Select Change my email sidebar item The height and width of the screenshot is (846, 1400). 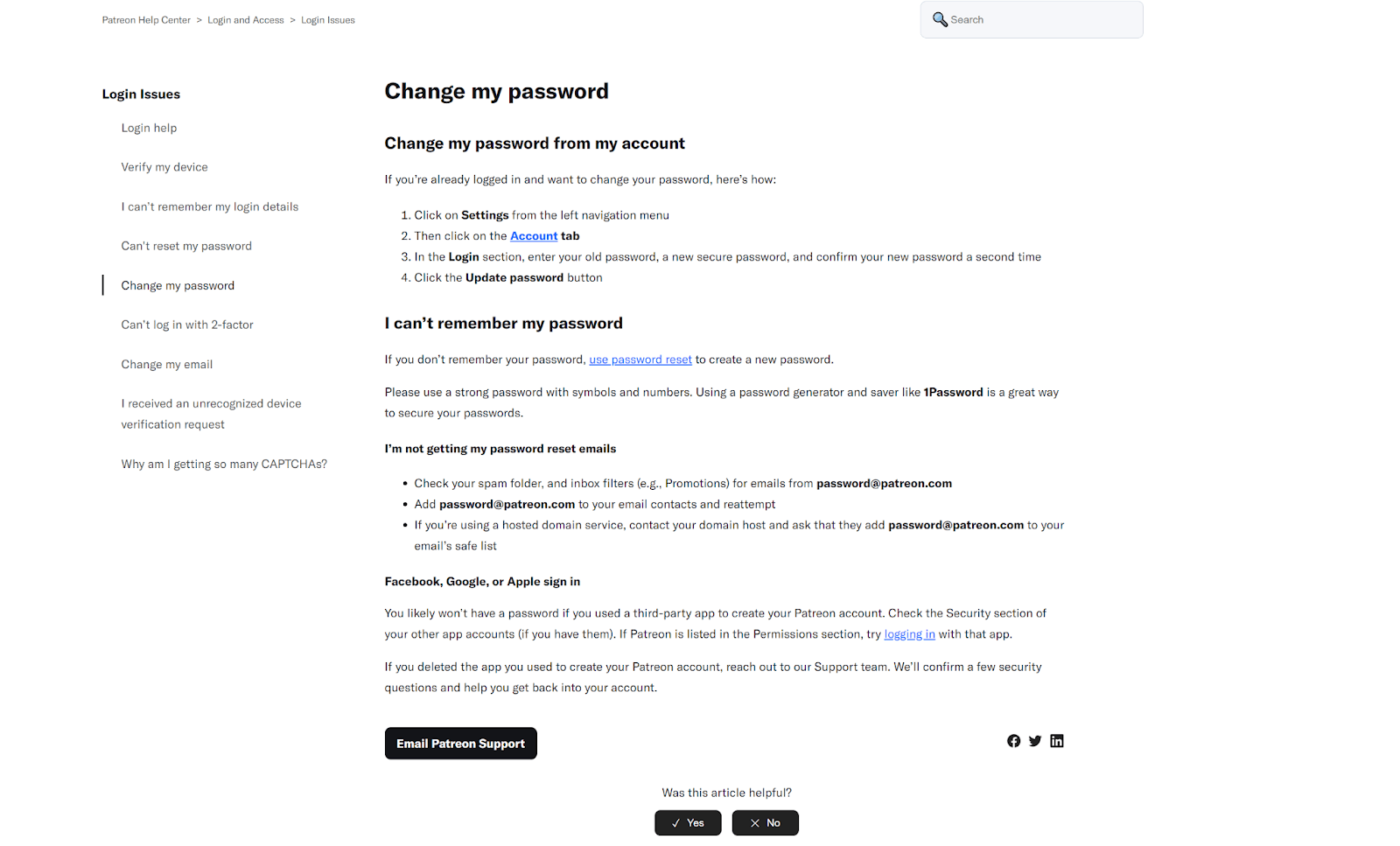click(167, 364)
